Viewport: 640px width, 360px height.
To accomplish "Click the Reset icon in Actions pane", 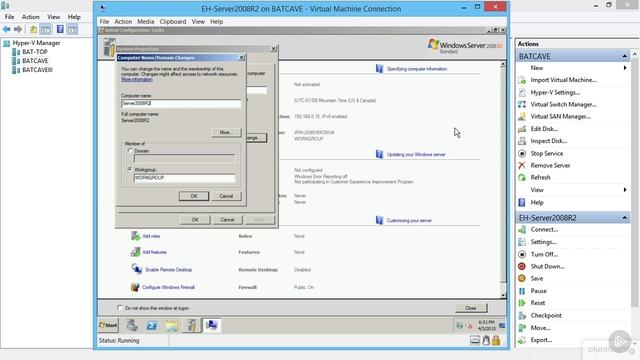I will (522, 303).
